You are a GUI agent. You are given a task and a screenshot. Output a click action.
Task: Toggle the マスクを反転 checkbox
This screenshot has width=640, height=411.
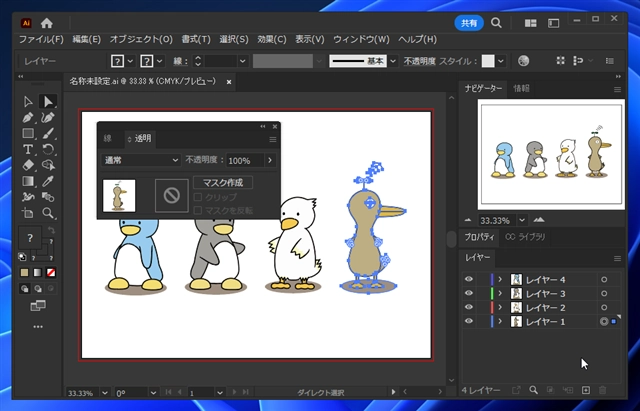pos(198,211)
